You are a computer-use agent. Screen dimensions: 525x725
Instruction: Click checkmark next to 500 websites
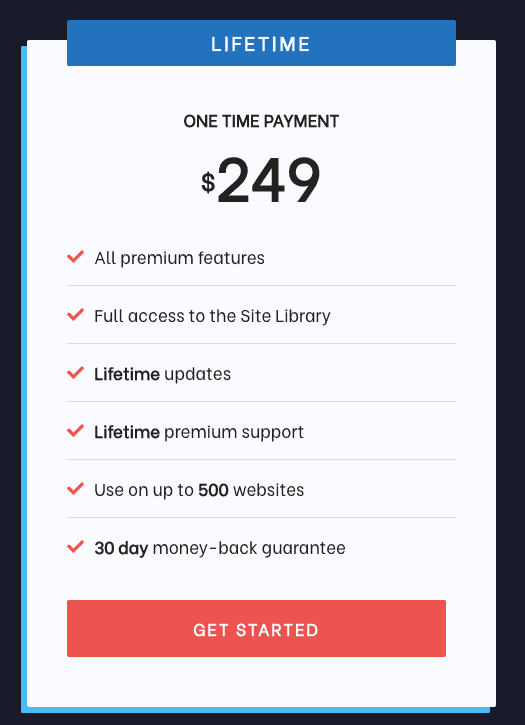tap(75, 489)
